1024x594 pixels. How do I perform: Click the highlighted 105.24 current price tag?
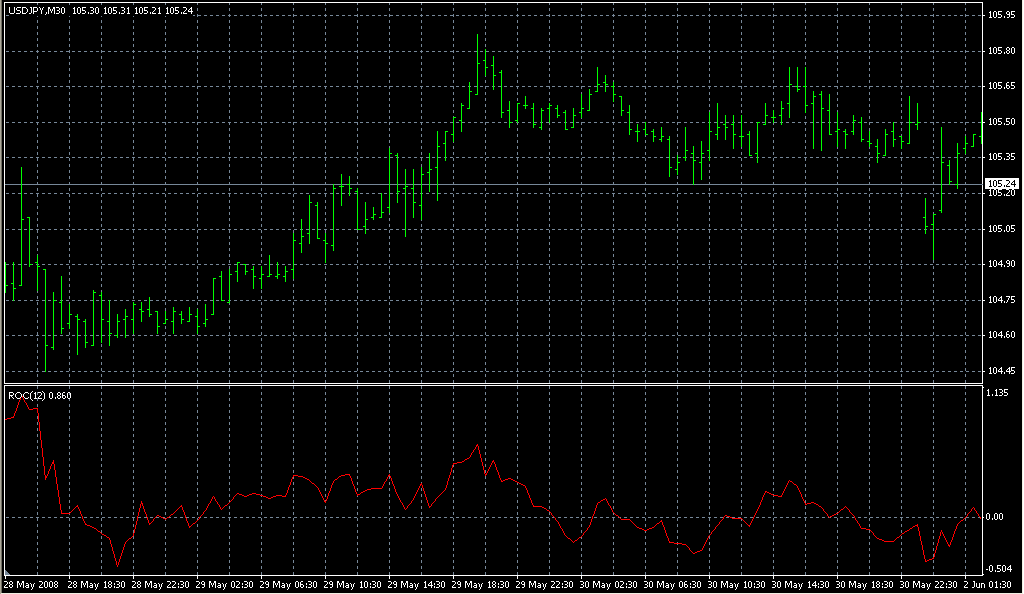[1001, 184]
